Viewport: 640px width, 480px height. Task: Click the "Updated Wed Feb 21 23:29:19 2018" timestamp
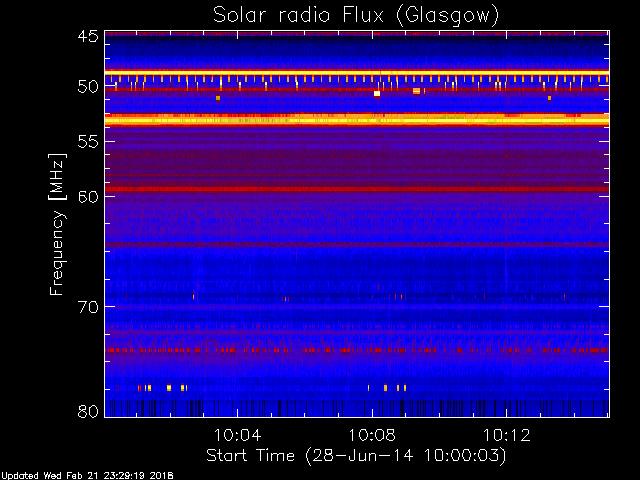(87, 476)
